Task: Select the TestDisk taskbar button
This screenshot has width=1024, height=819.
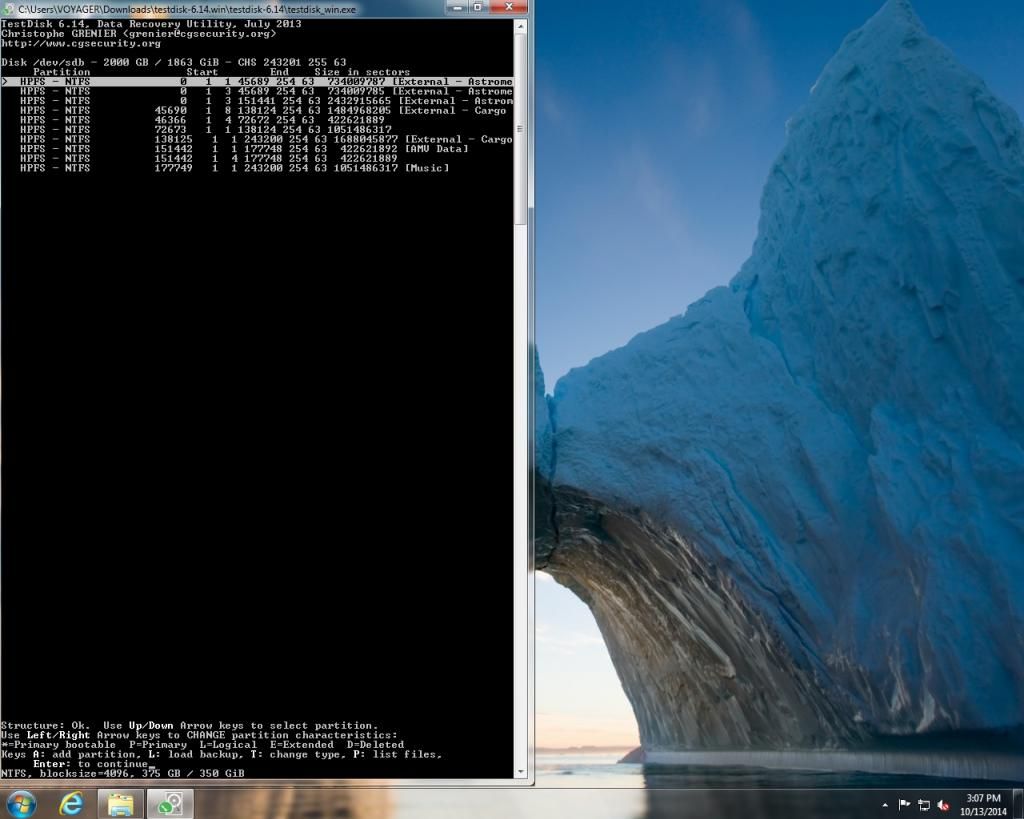Action: click(170, 803)
